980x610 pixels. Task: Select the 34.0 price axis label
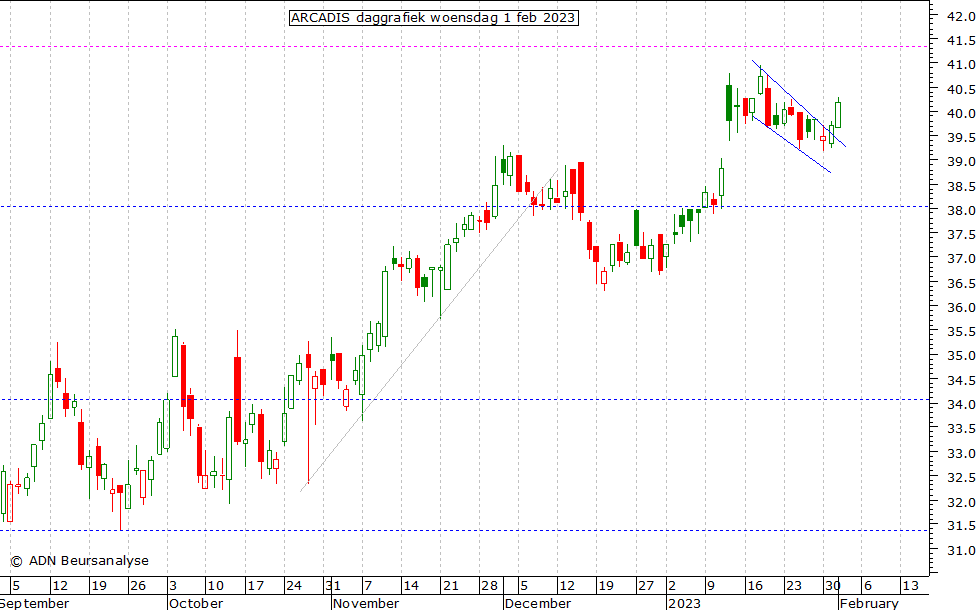point(961,404)
